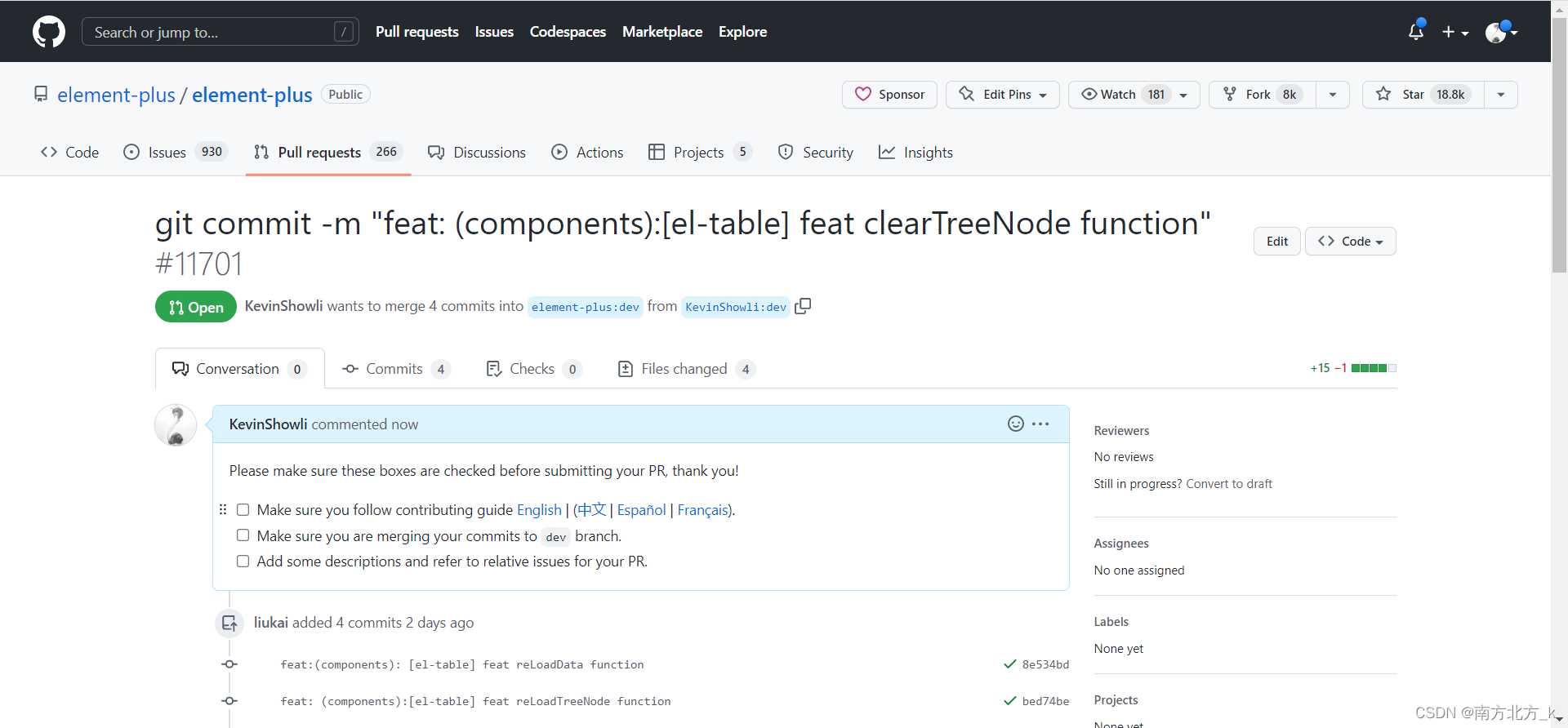Screen dimensions: 1568x728
Task: Open commit hash 8e534bd
Action: [x=1045, y=664]
